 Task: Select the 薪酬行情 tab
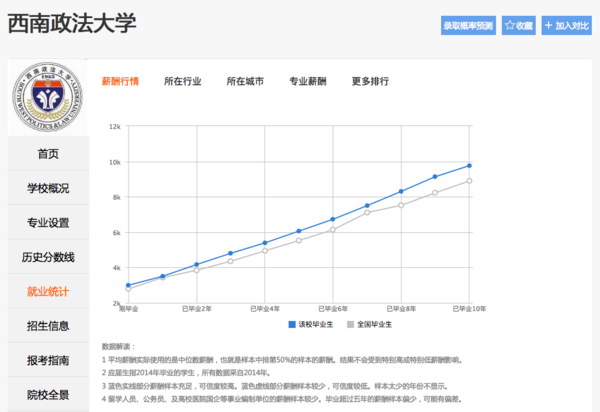(121, 81)
